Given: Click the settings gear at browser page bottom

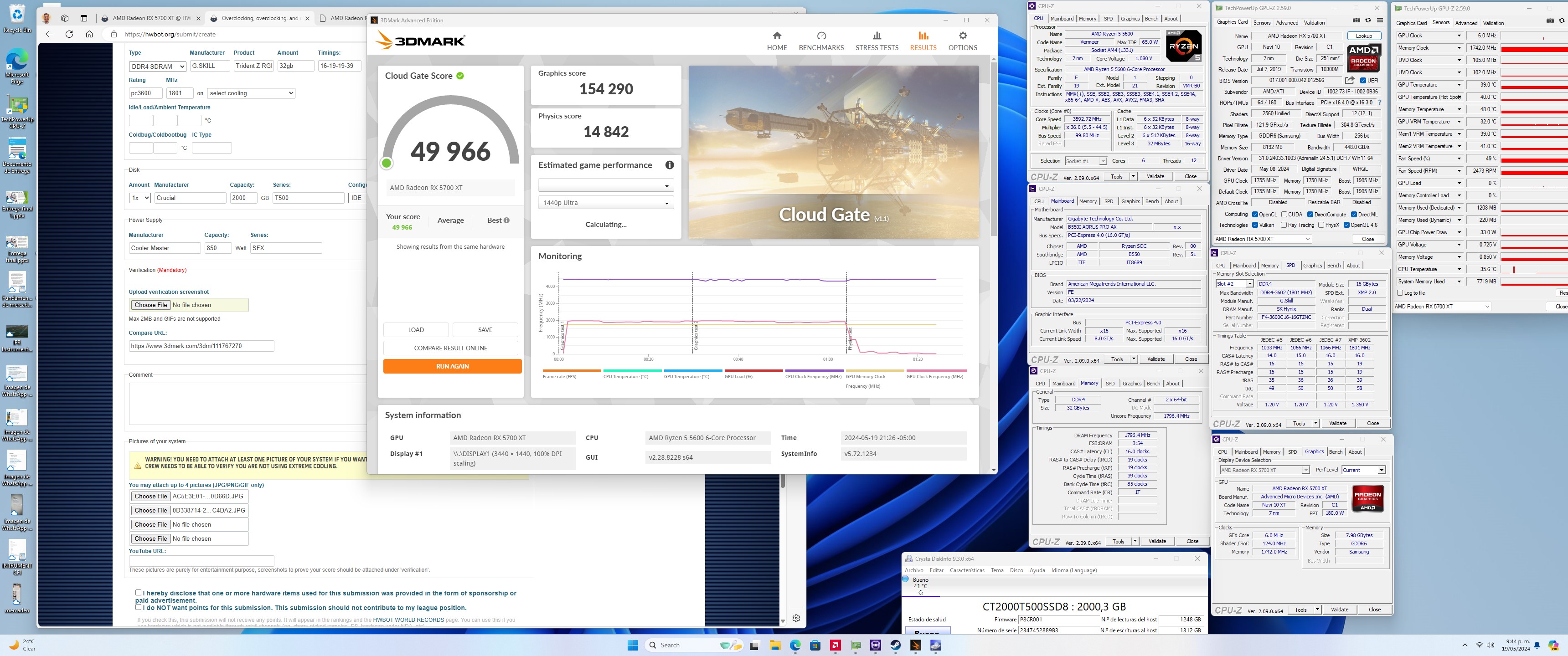Looking at the screenshot, I should tap(796, 618).
